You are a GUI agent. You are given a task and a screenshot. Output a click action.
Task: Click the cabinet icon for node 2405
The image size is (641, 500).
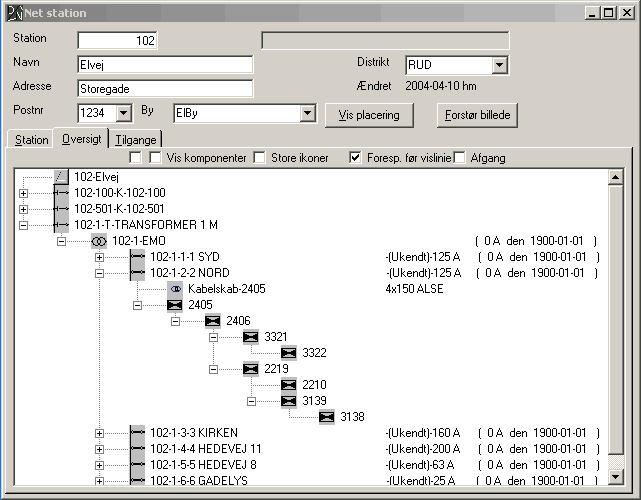click(175, 305)
